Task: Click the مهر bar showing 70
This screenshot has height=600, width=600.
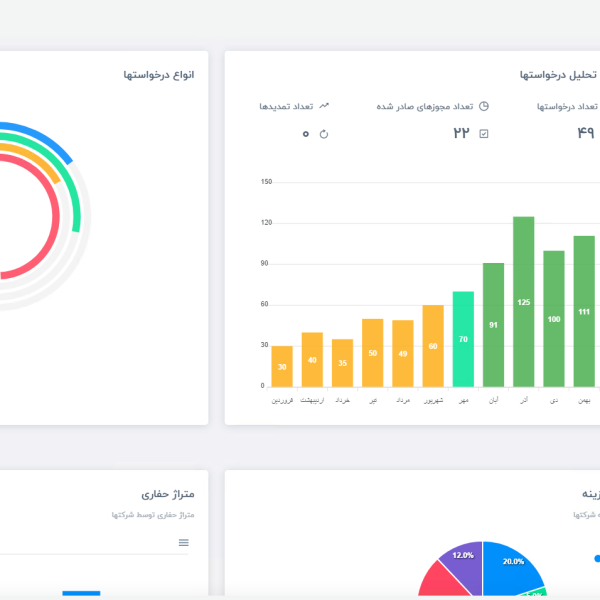Action: [x=463, y=339]
